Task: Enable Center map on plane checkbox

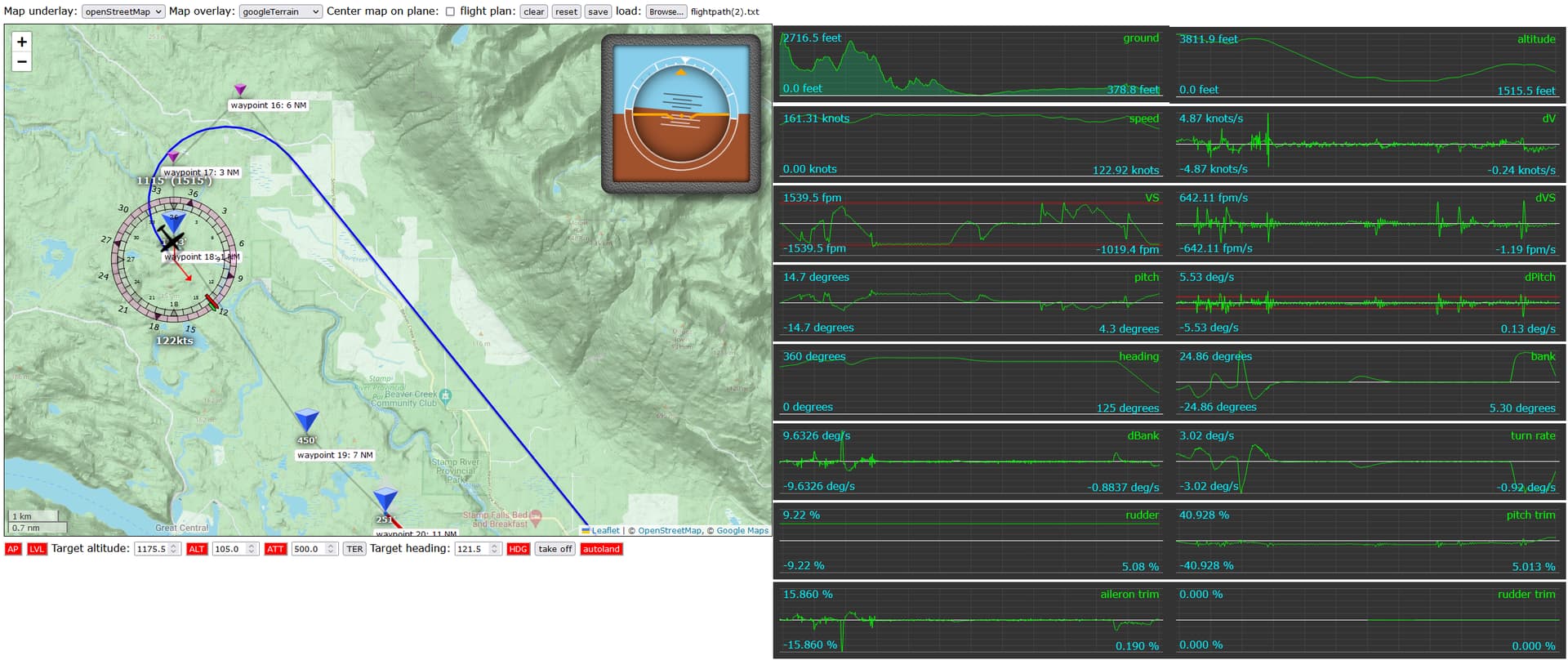Action: pyautogui.click(x=450, y=11)
